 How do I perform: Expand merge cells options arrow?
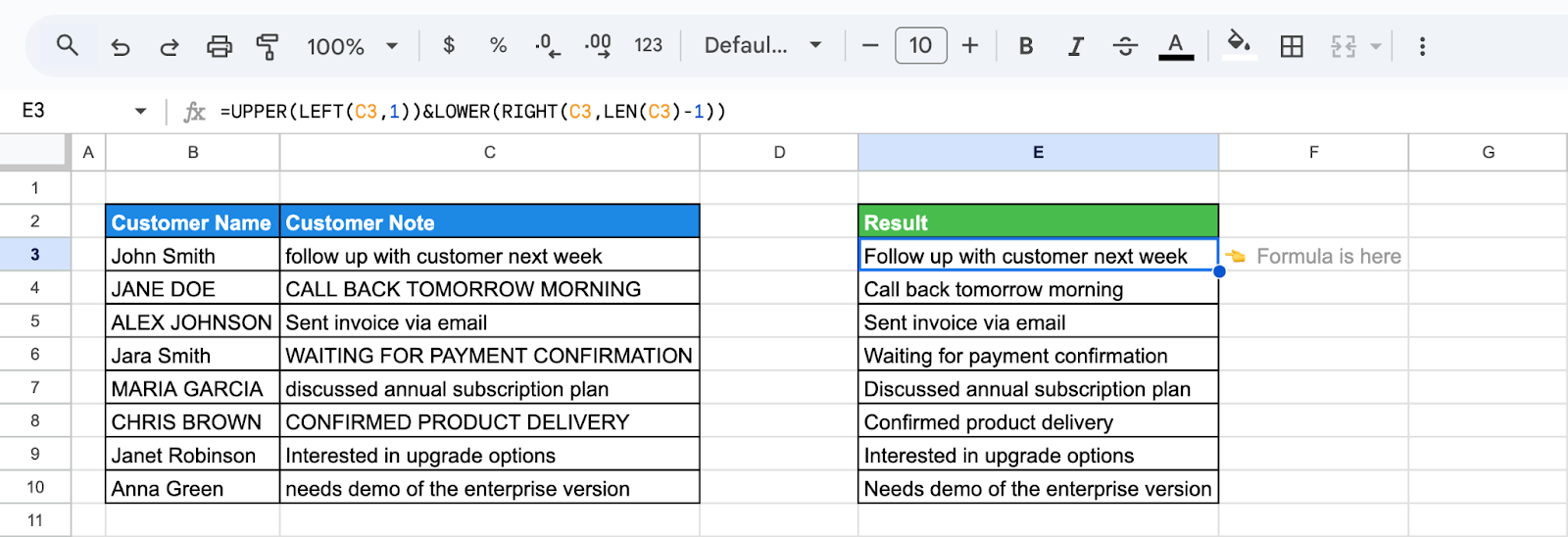[1375, 46]
